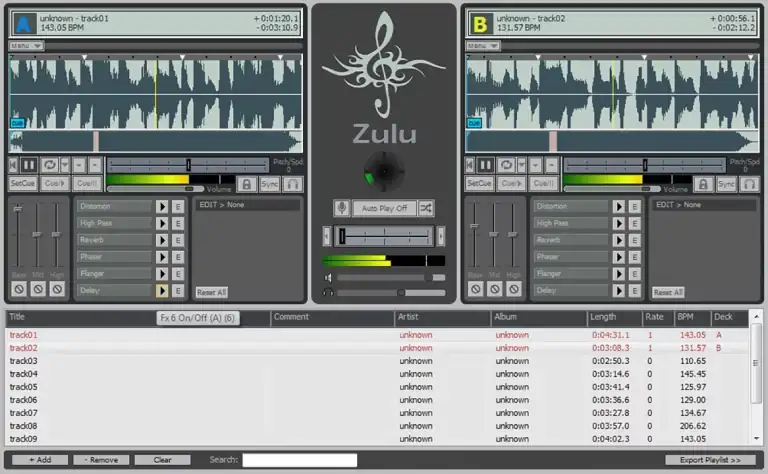Open loop options dropdown on Deck A
This screenshot has width=768, height=474.
coord(65,165)
